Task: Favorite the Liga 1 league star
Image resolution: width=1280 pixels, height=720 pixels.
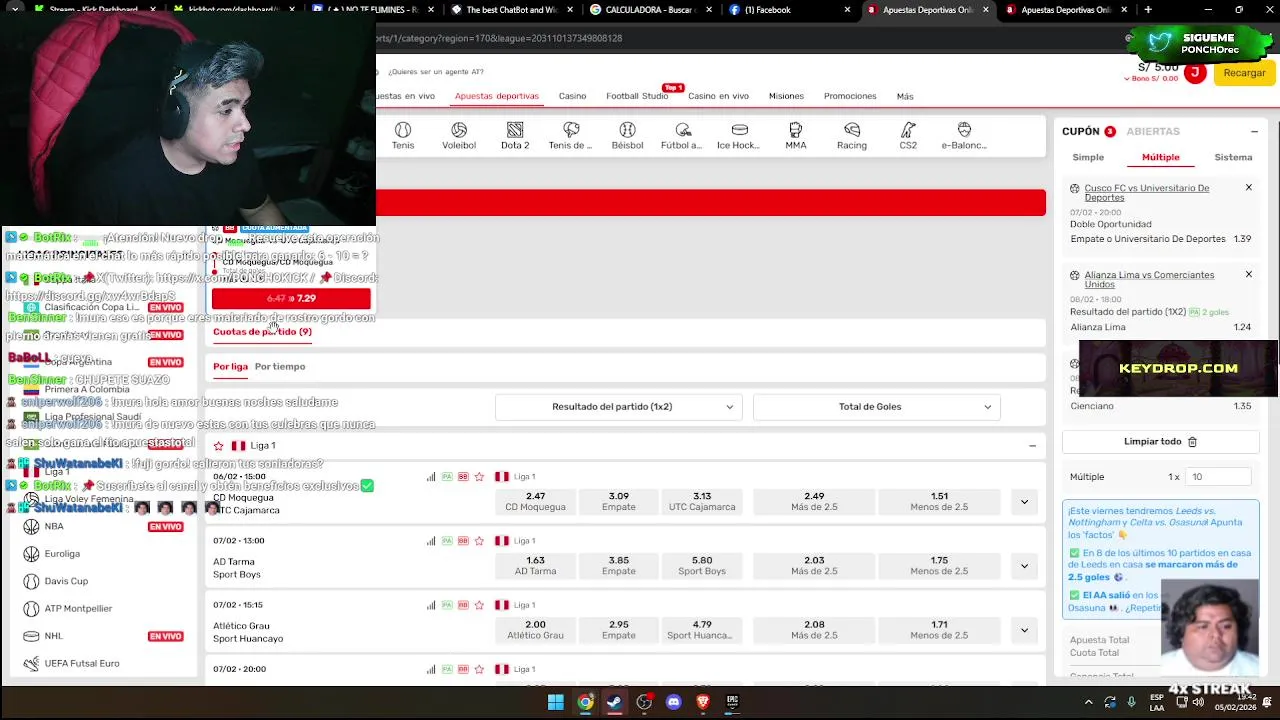Action: [218, 446]
